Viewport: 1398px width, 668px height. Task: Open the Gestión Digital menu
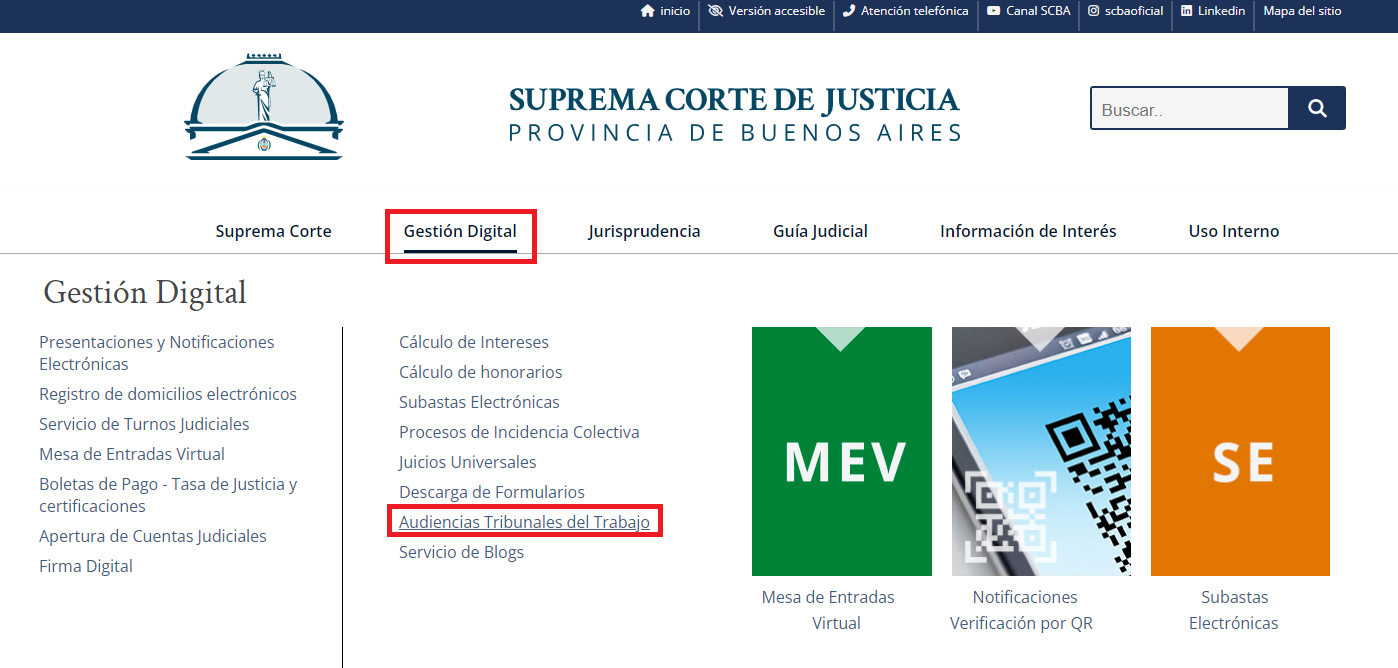(460, 231)
